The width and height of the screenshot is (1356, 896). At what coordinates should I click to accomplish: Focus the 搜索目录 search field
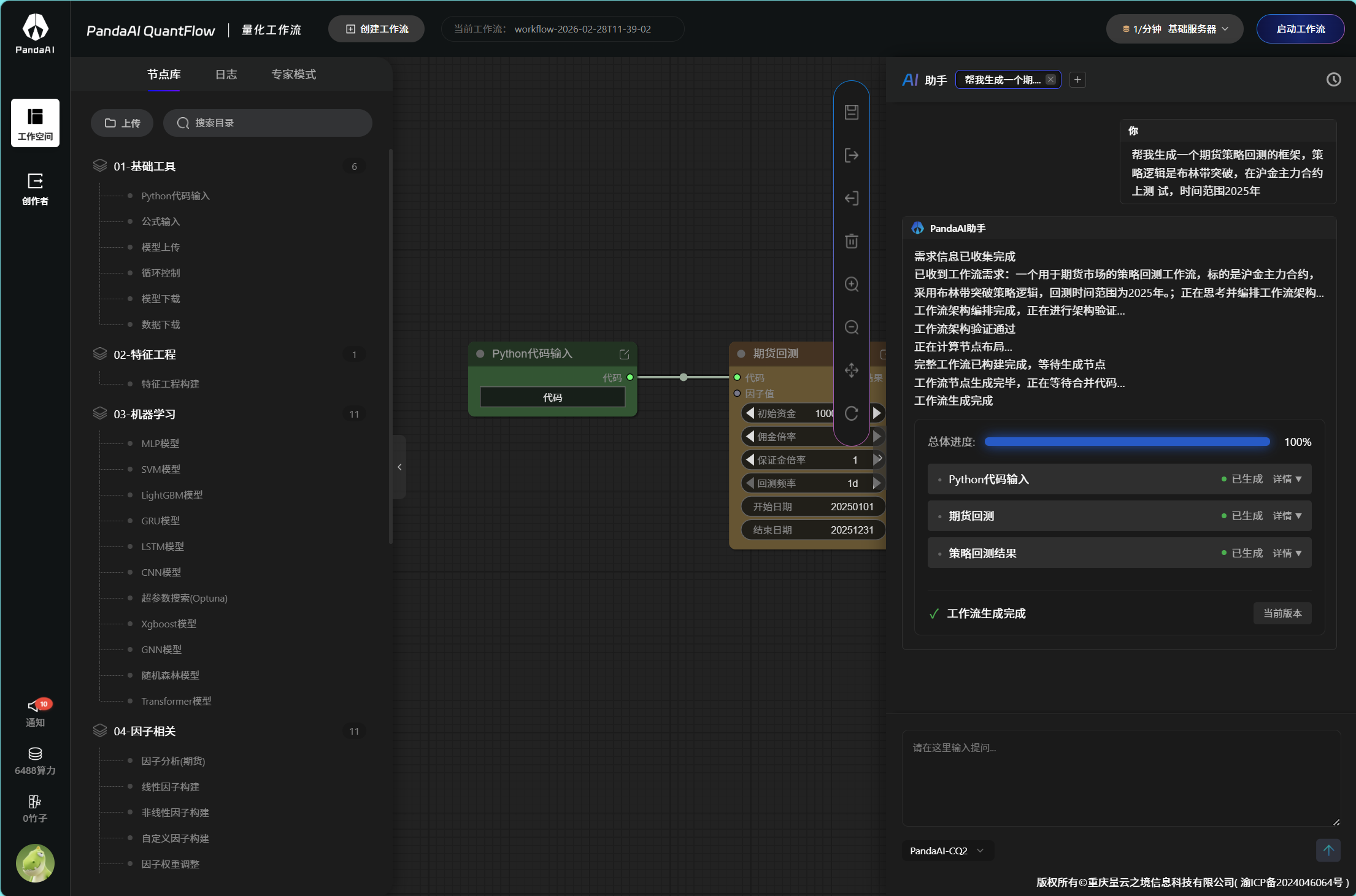click(x=268, y=123)
